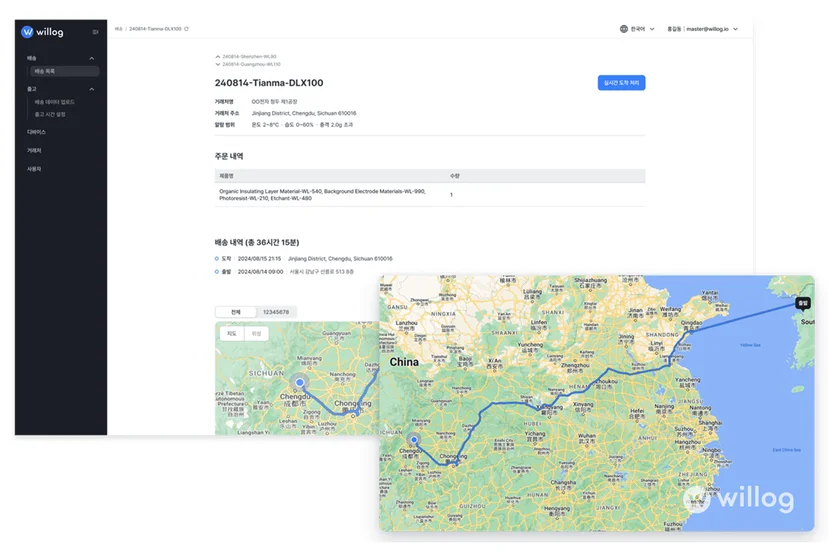The height and width of the screenshot is (552, 828).
Task: Collapse the 배송 sidebar section chevron
Action: tap(92, 58)
